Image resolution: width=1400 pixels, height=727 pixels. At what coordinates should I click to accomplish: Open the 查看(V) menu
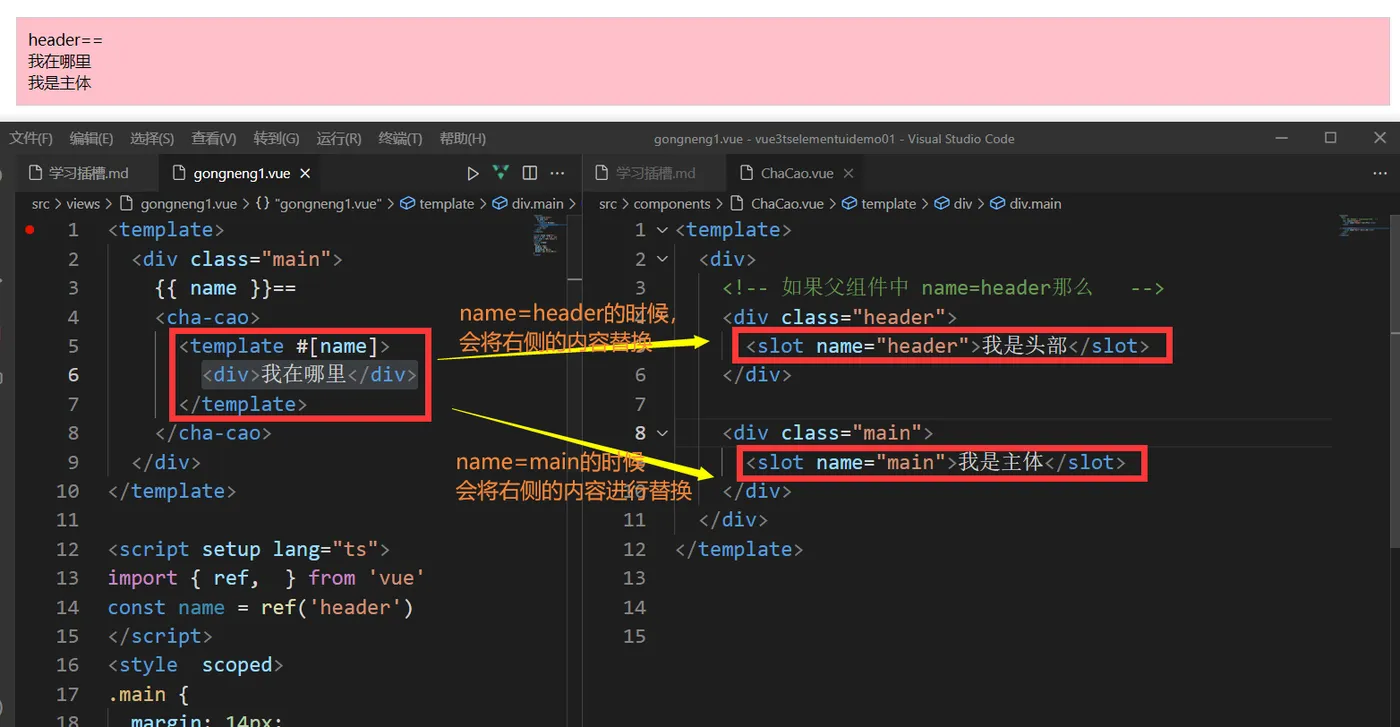pos(214,138)
